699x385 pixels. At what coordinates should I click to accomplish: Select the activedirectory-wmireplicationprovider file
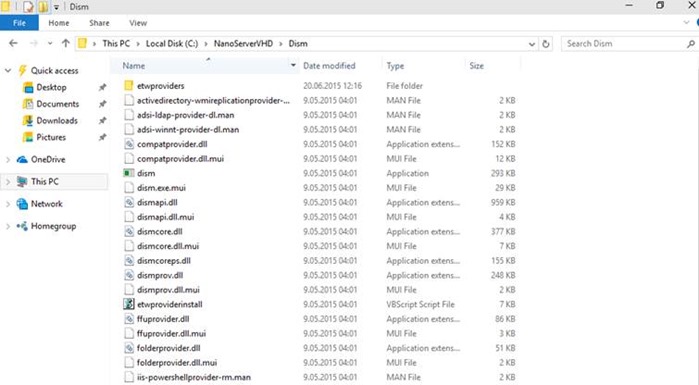[213, 101]
